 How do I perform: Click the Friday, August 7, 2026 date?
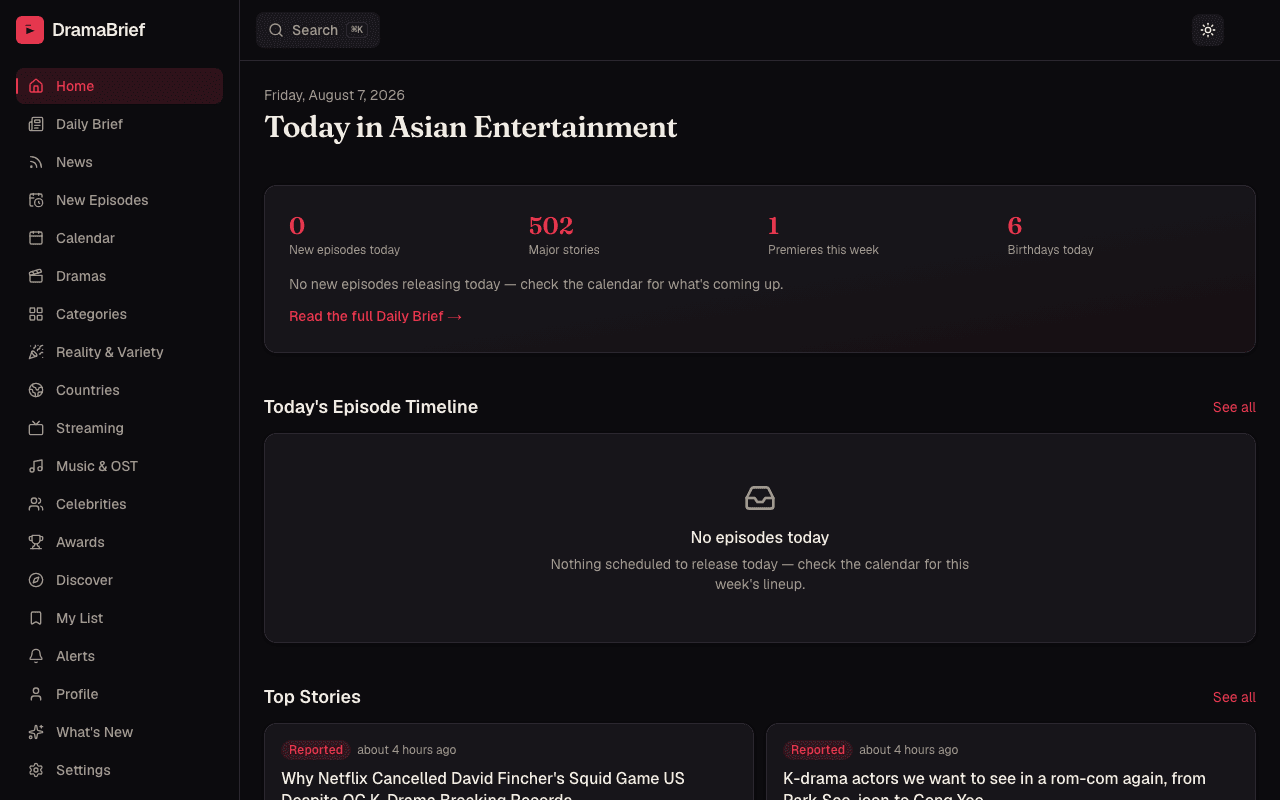coord(334,95)
